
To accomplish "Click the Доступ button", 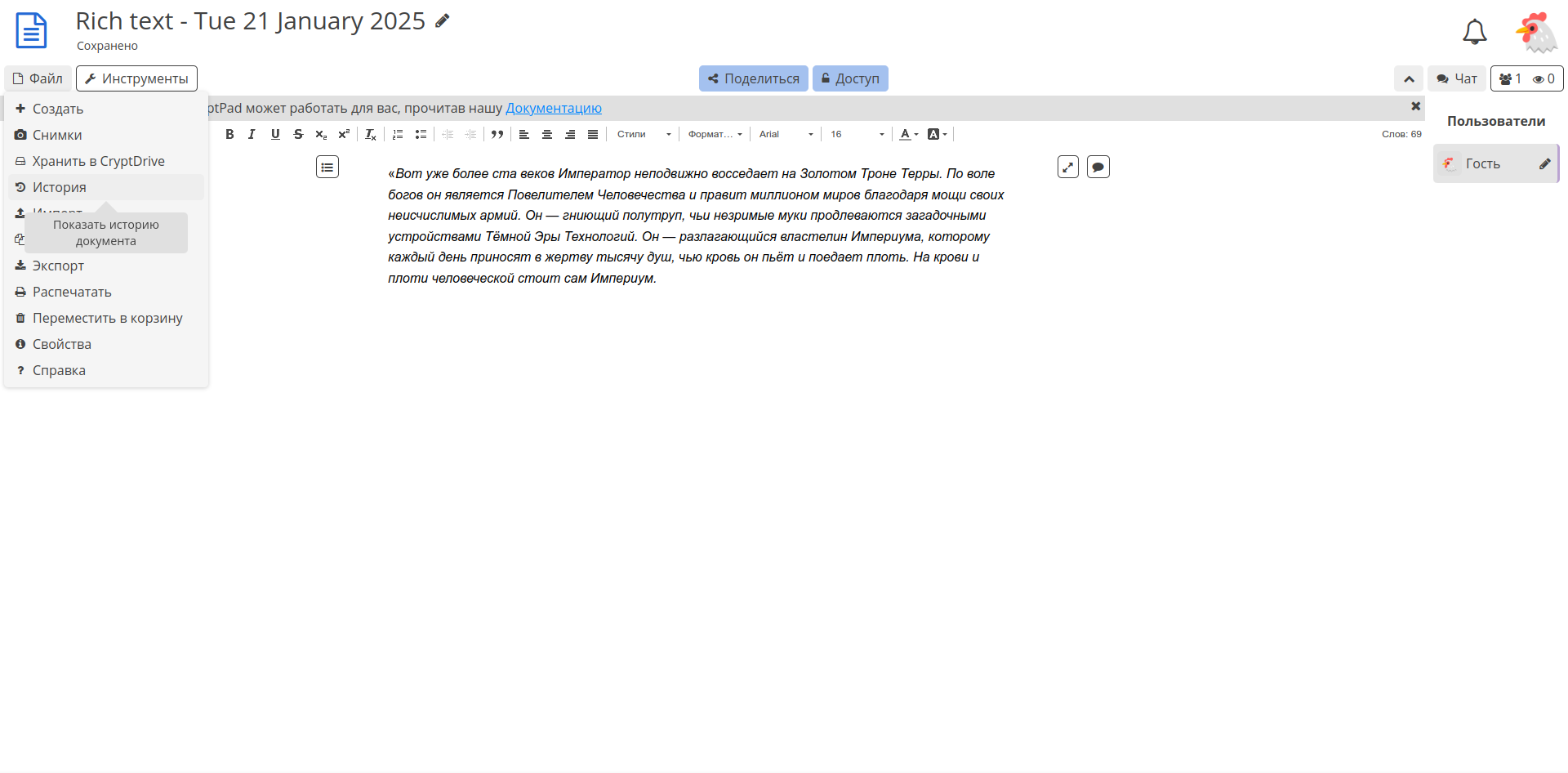I will [850, 78].
